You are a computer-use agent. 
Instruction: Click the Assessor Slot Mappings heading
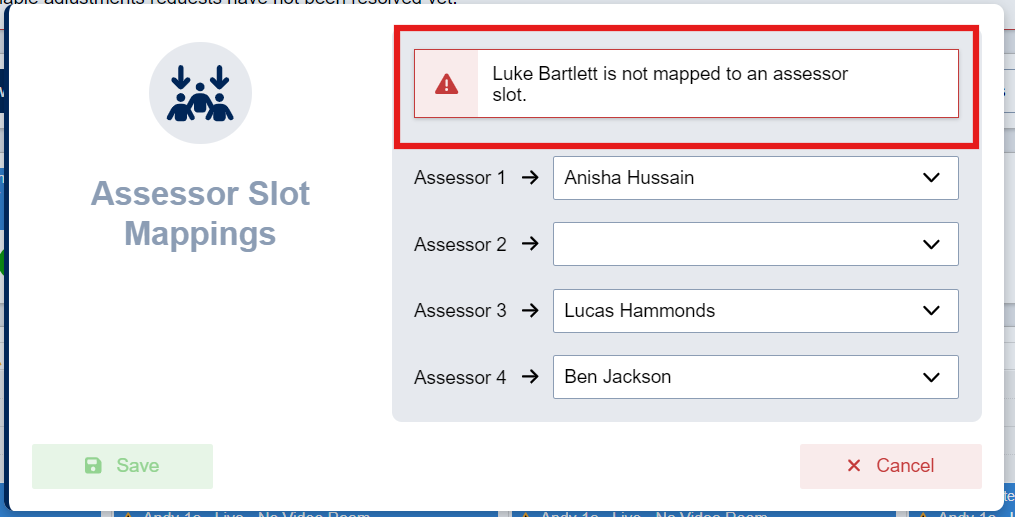[x=200, y=214]
